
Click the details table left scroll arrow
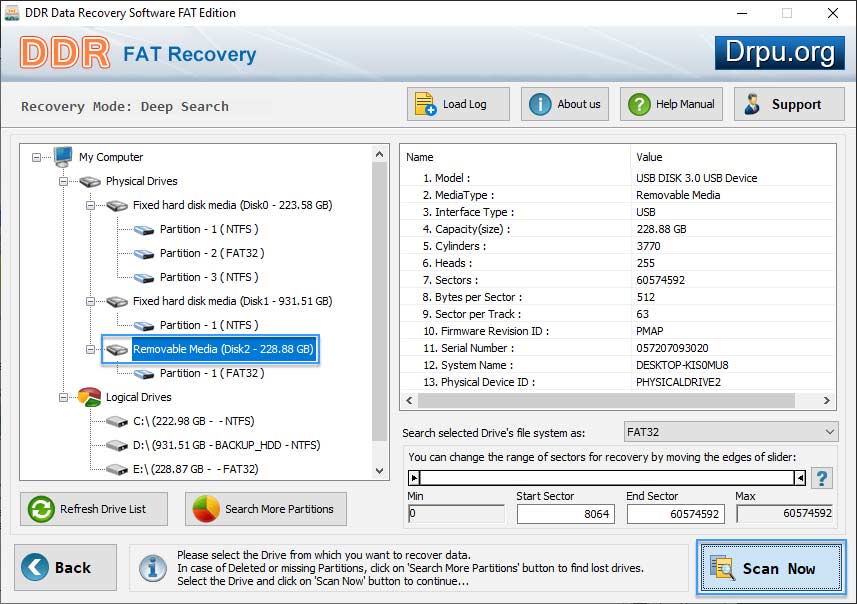point(409,401)
